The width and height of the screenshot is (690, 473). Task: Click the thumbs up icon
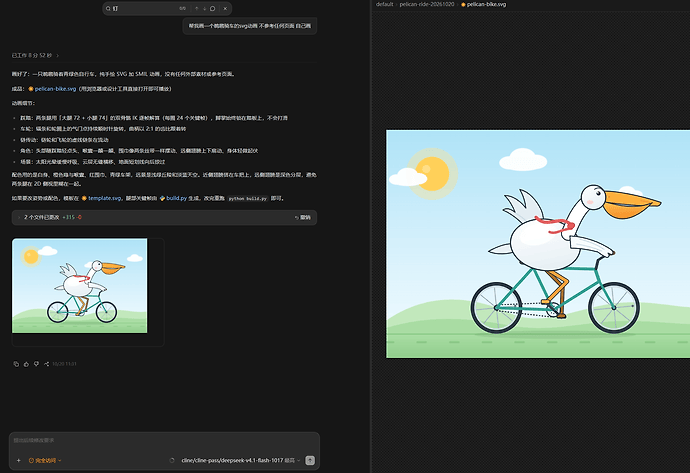tap(26, 364)
